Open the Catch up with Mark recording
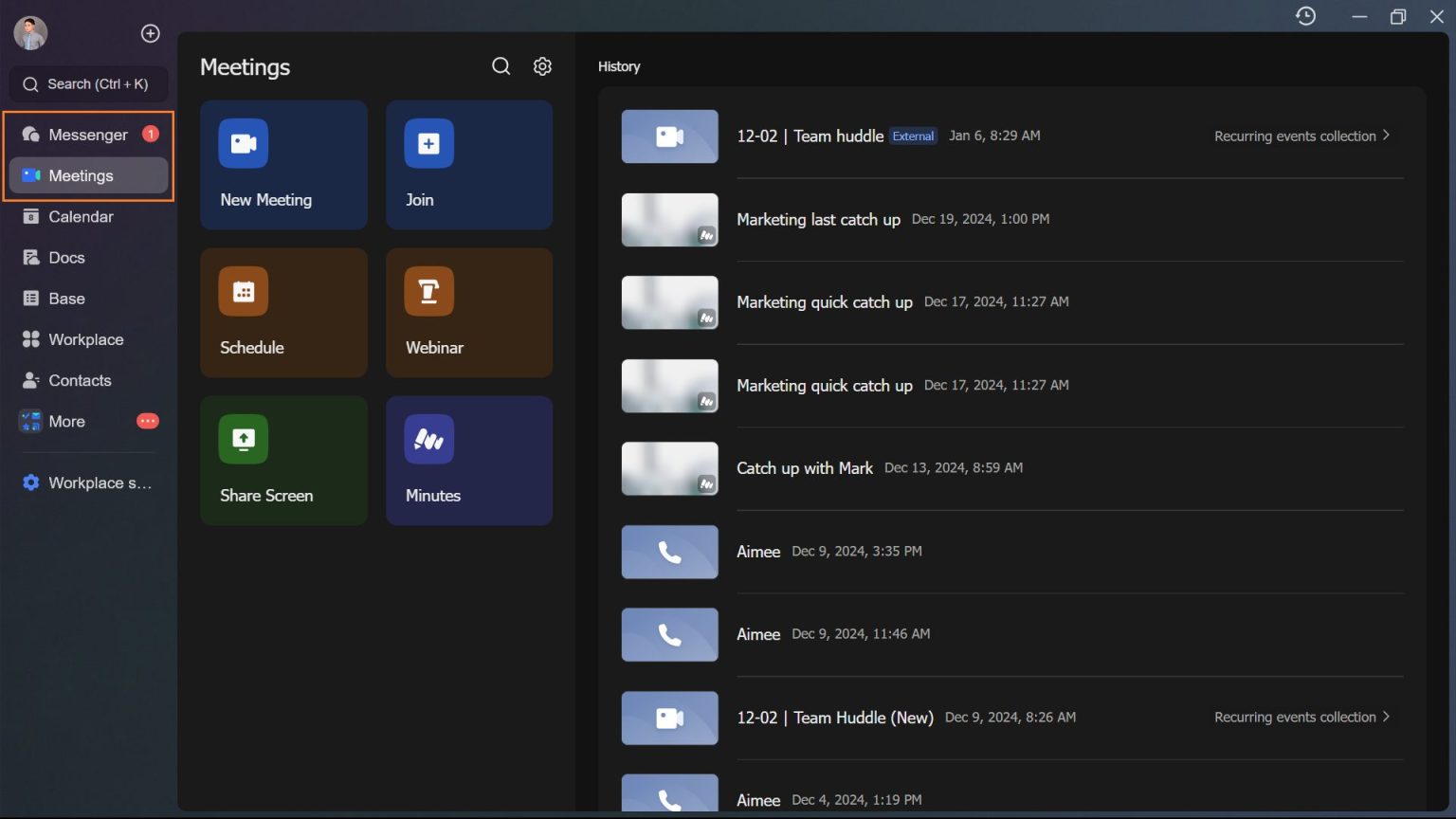 pyautogui.click(x=804, y=467)
